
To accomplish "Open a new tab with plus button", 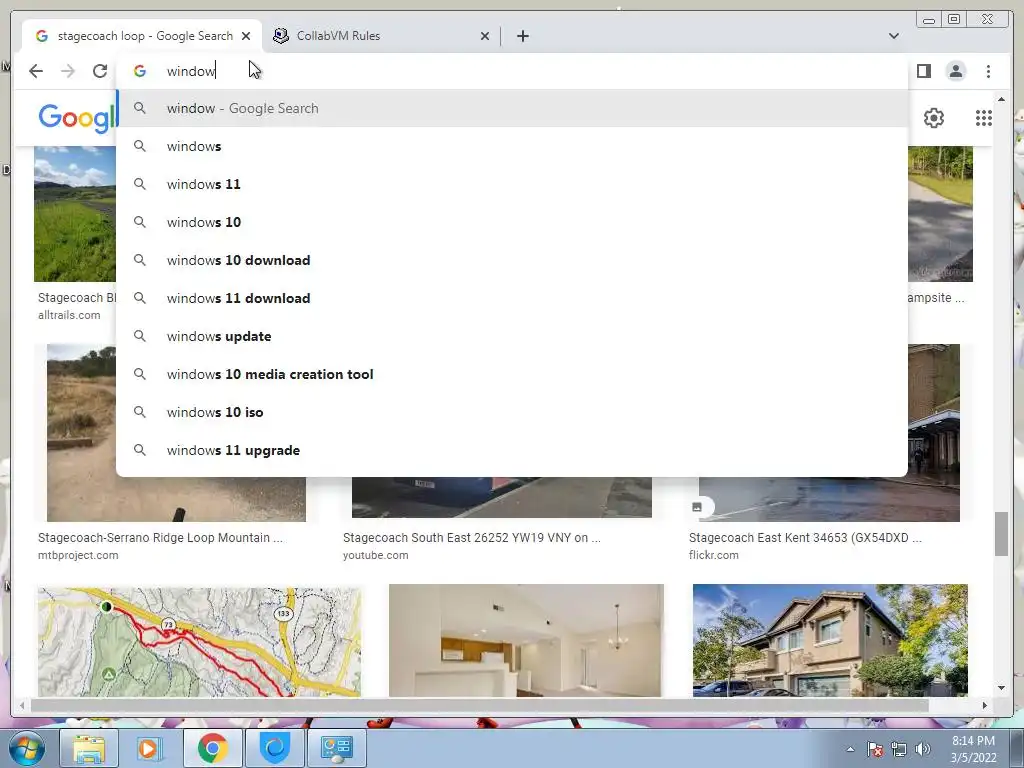I will point(522,36).
